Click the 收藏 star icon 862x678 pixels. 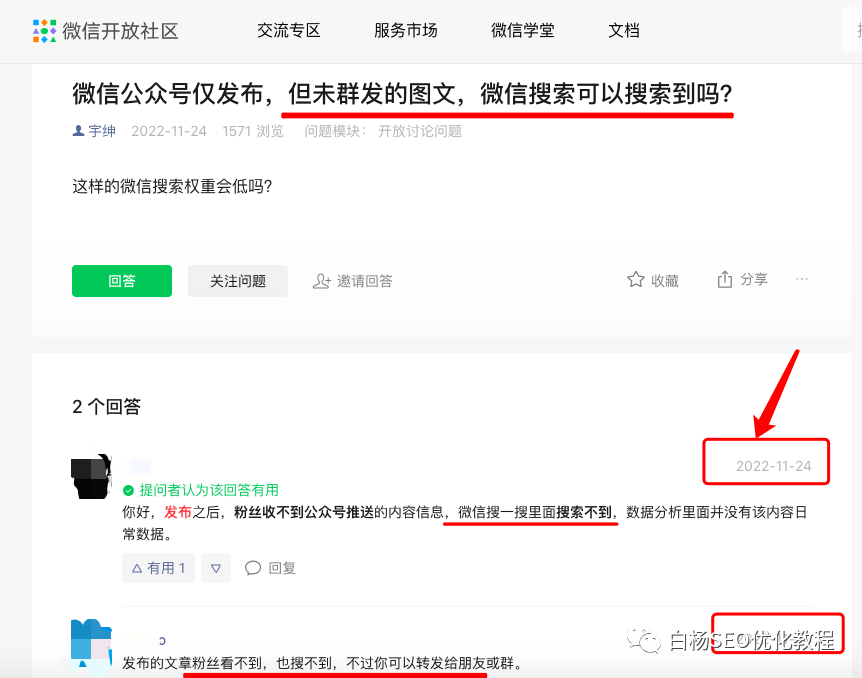tap(636, 280)
